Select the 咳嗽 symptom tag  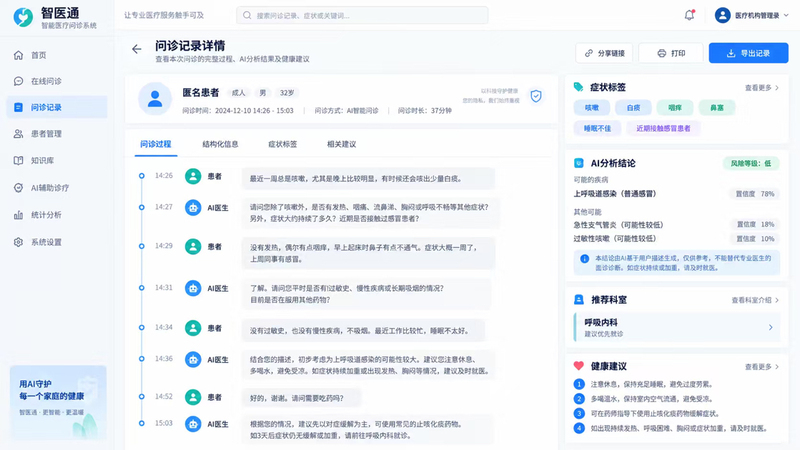click(592, 108)
